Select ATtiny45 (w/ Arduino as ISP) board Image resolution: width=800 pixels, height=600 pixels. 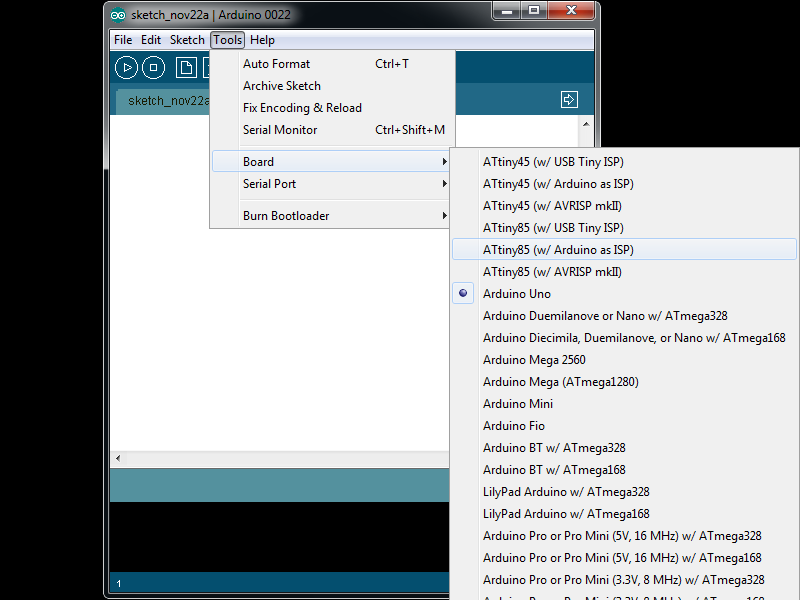point(624,184)
